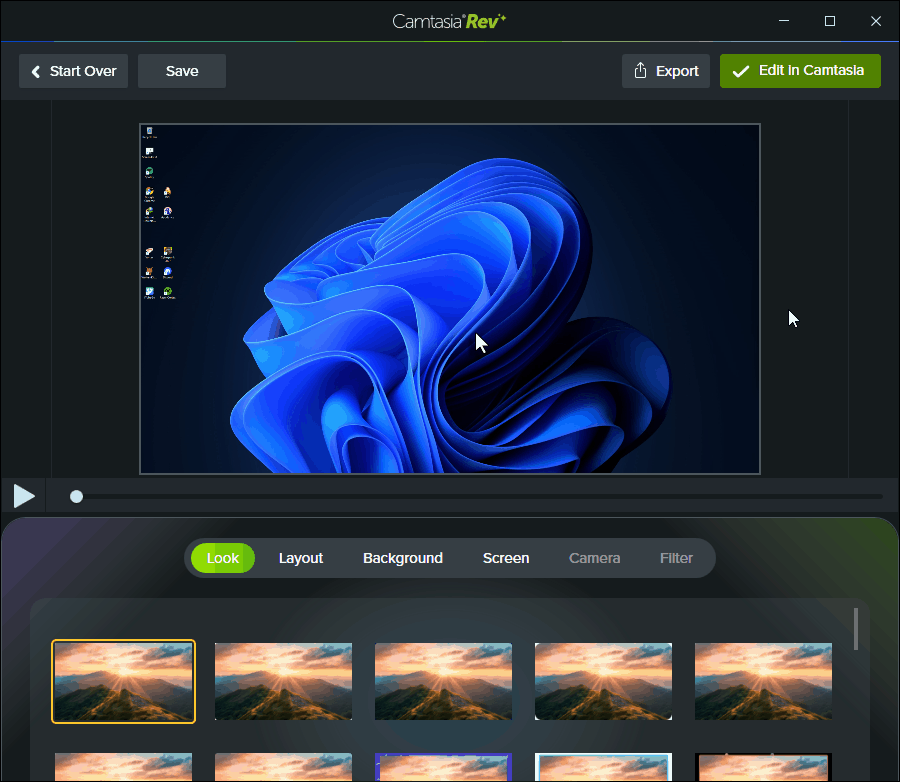Switch to the Camera tab
This screenshot has height=782, width=900.
594,558
